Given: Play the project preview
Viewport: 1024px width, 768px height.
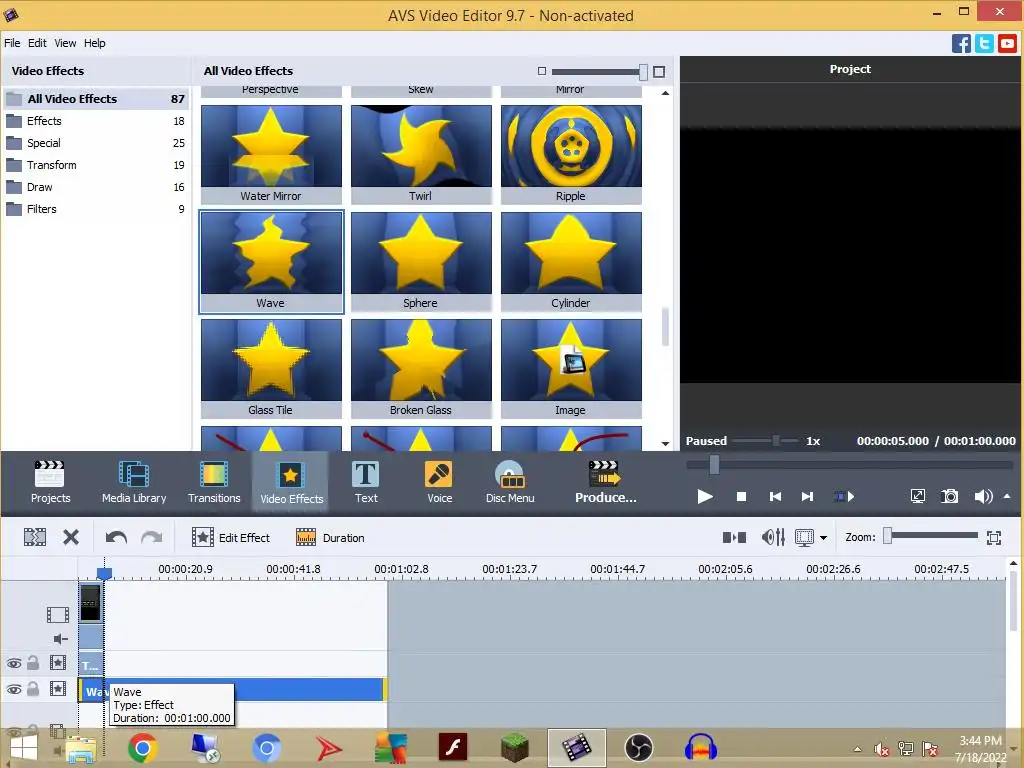Looking at the screenshot, I should (x=705, y=497).
